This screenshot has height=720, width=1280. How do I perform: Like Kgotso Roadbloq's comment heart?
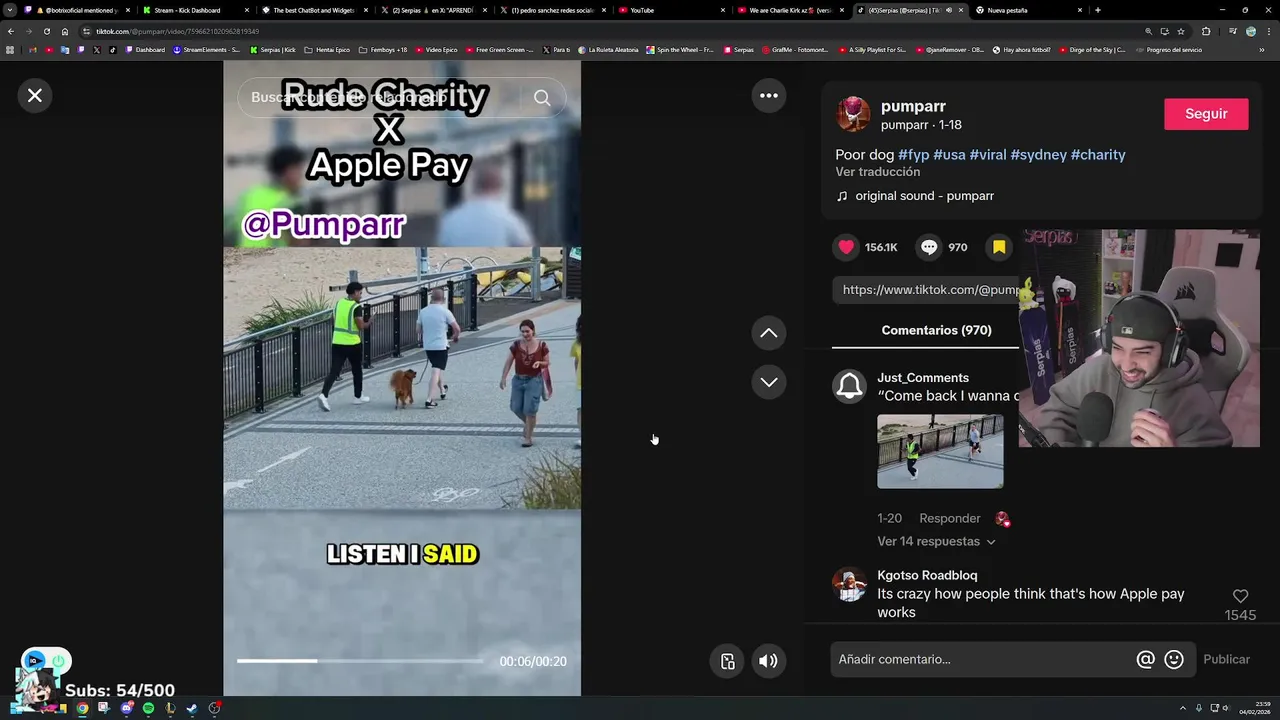pos(1240,596)
